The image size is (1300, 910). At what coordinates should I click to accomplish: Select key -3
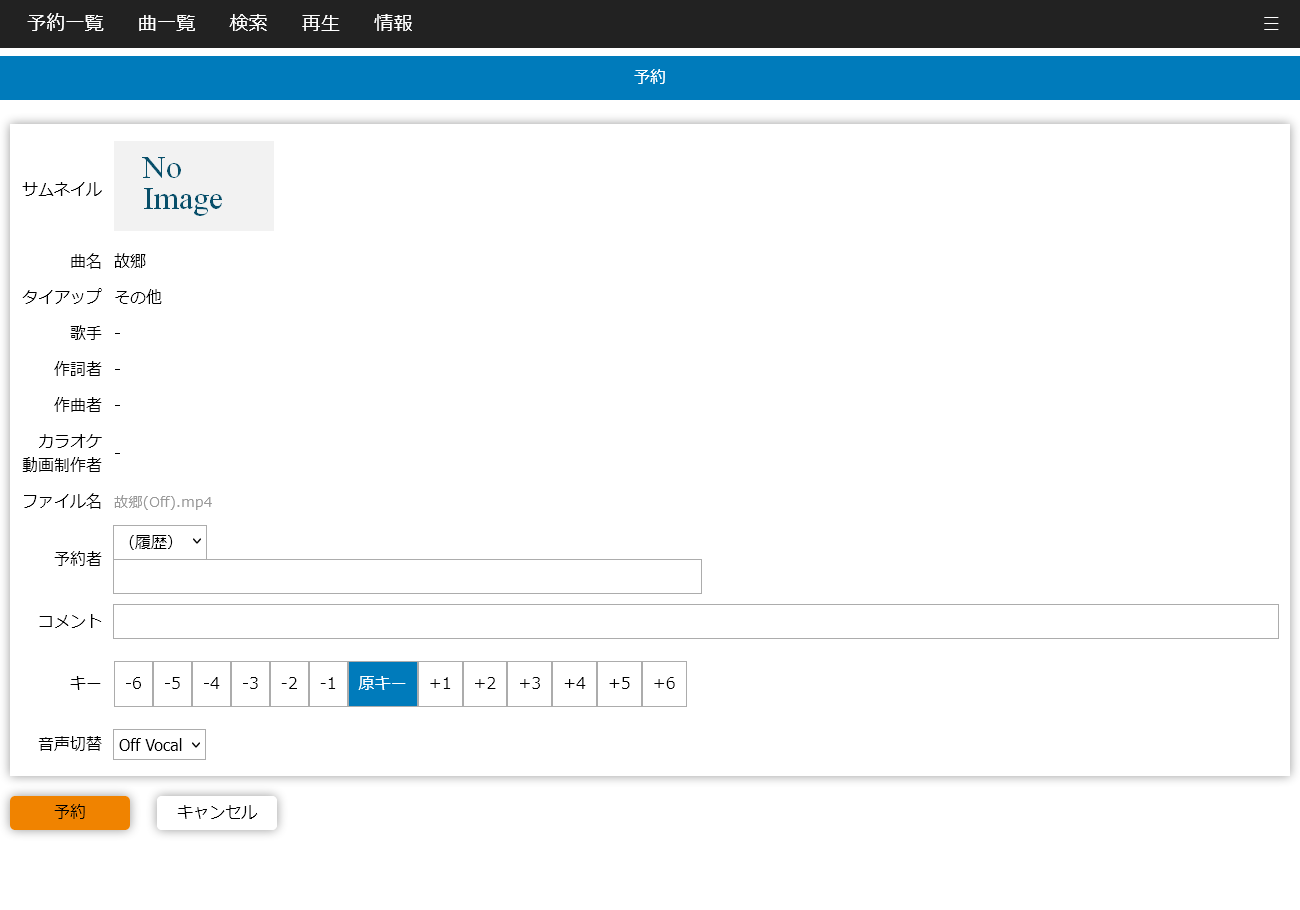250,684
